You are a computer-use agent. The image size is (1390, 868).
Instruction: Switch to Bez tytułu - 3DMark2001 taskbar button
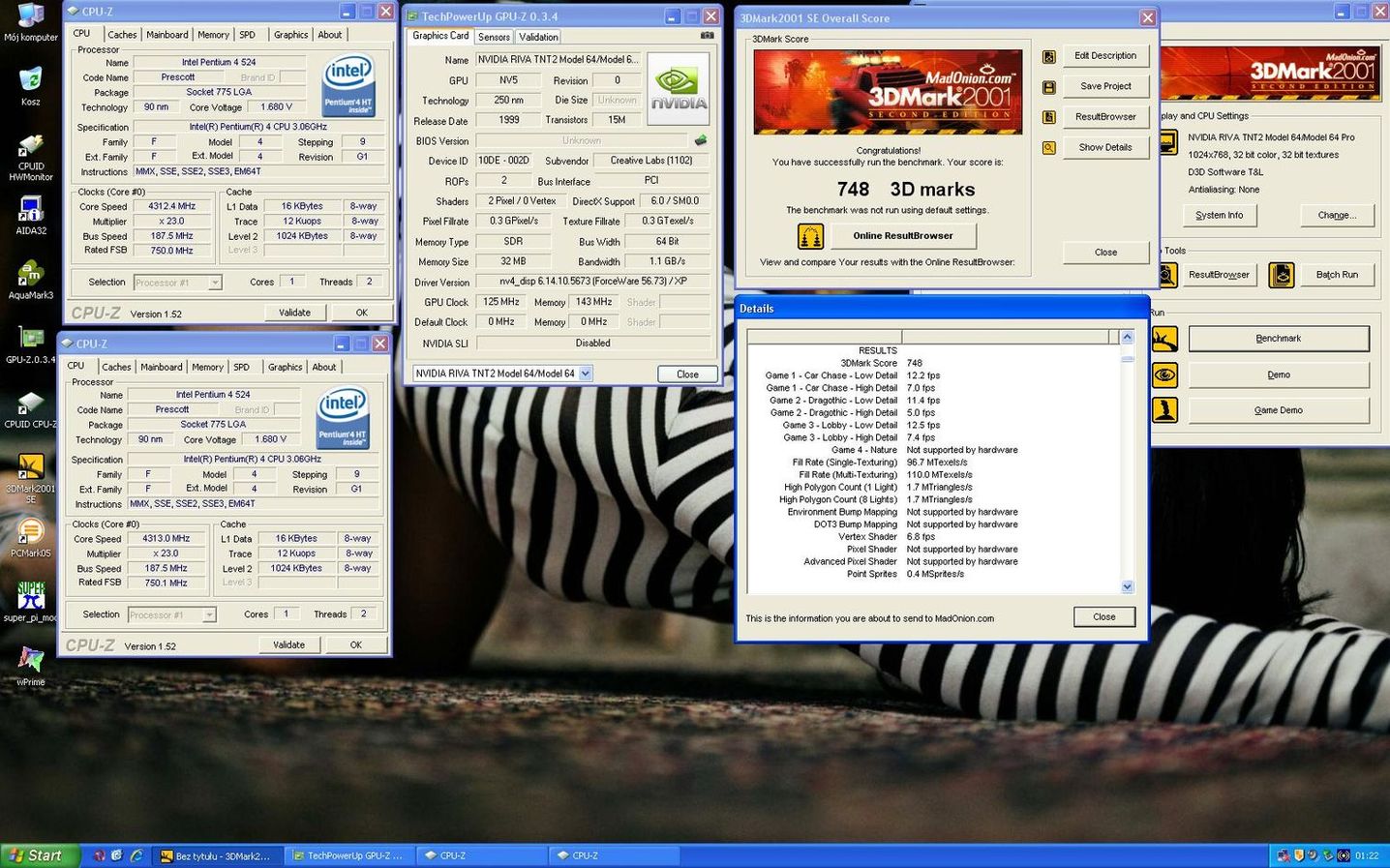point(220,855)
